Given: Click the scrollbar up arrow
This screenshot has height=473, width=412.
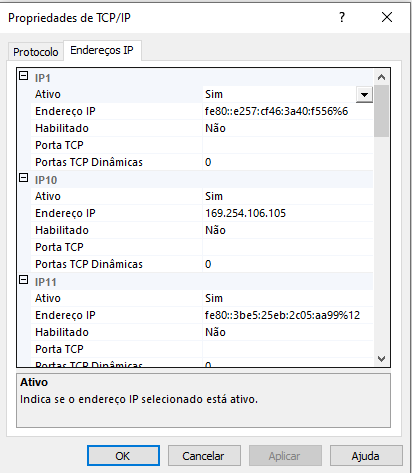Looking at the screenshot, I should click(x=381, y=77).
